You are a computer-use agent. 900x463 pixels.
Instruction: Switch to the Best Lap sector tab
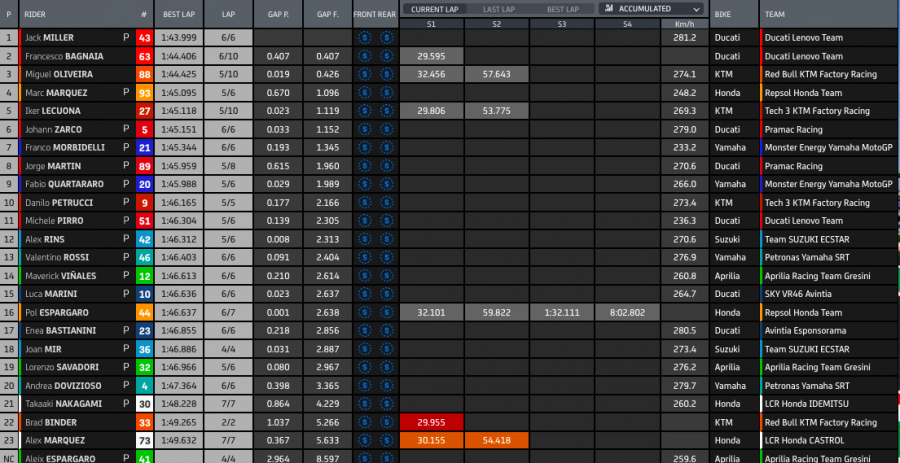pyautogui.click(x=561, y=9)
